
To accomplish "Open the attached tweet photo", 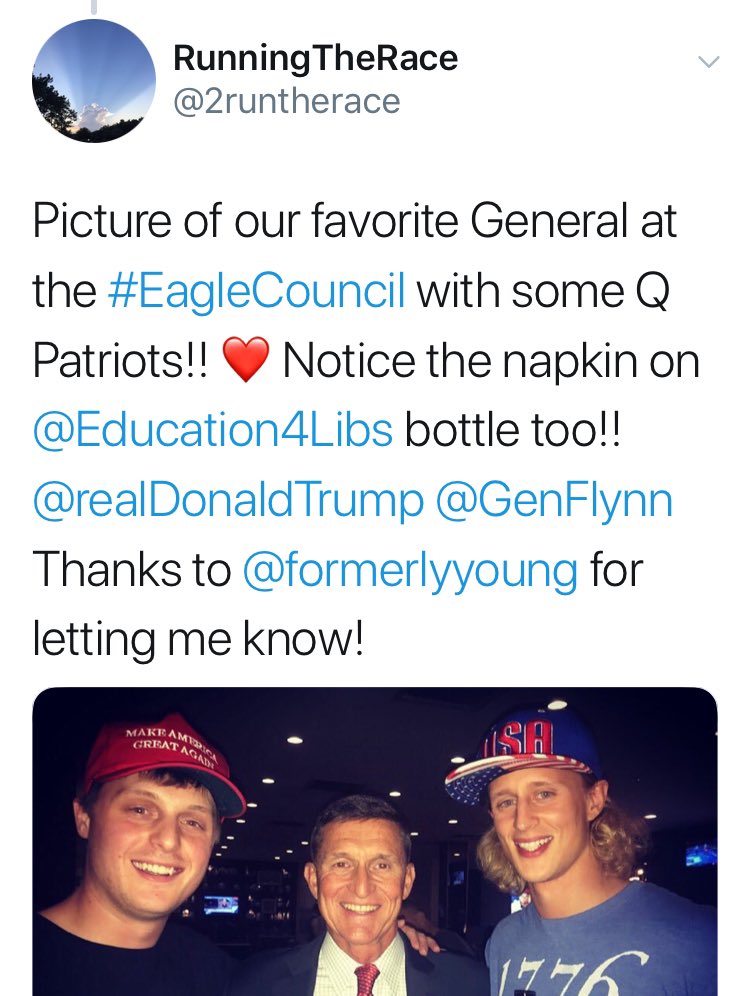I will tap(375, 840).
